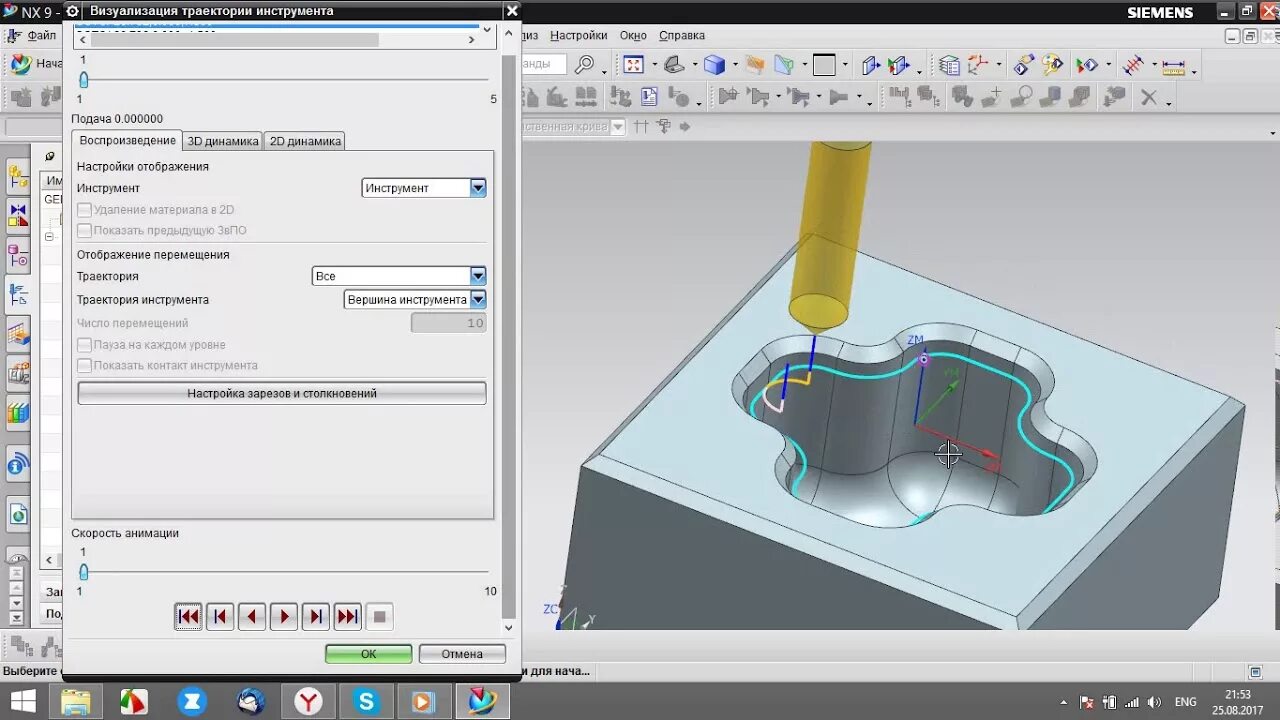Click the 'Скорость анимации' slider handle
Image resolution: width=1280 pixels, height=720 pixels.
point(84,572)
